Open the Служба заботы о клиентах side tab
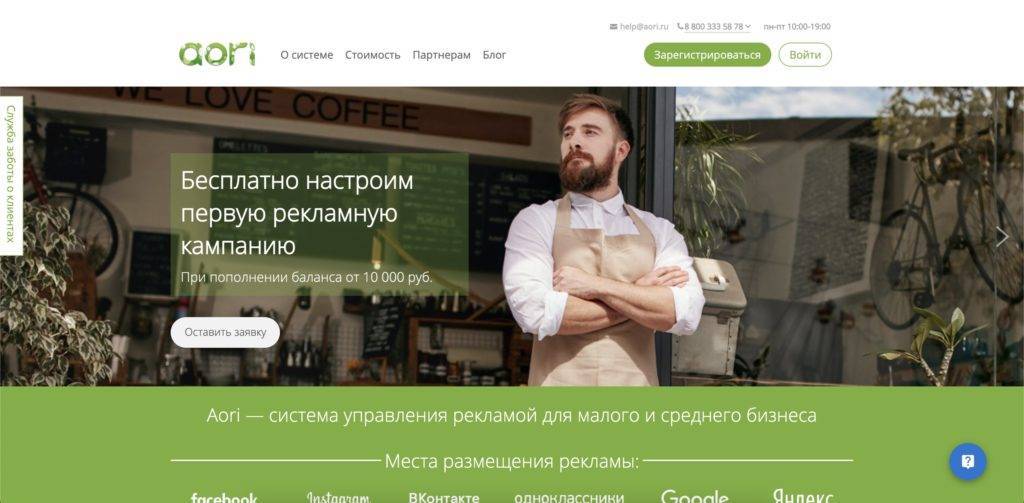Viewport: 1024px width, 503px height. [11, 176]
